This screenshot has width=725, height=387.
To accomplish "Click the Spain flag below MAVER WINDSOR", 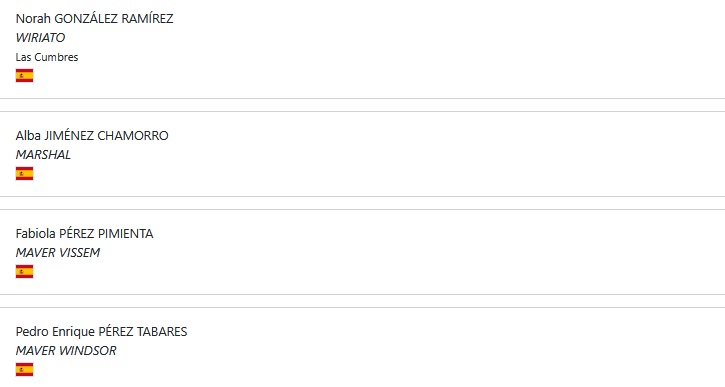I will 25,369.
